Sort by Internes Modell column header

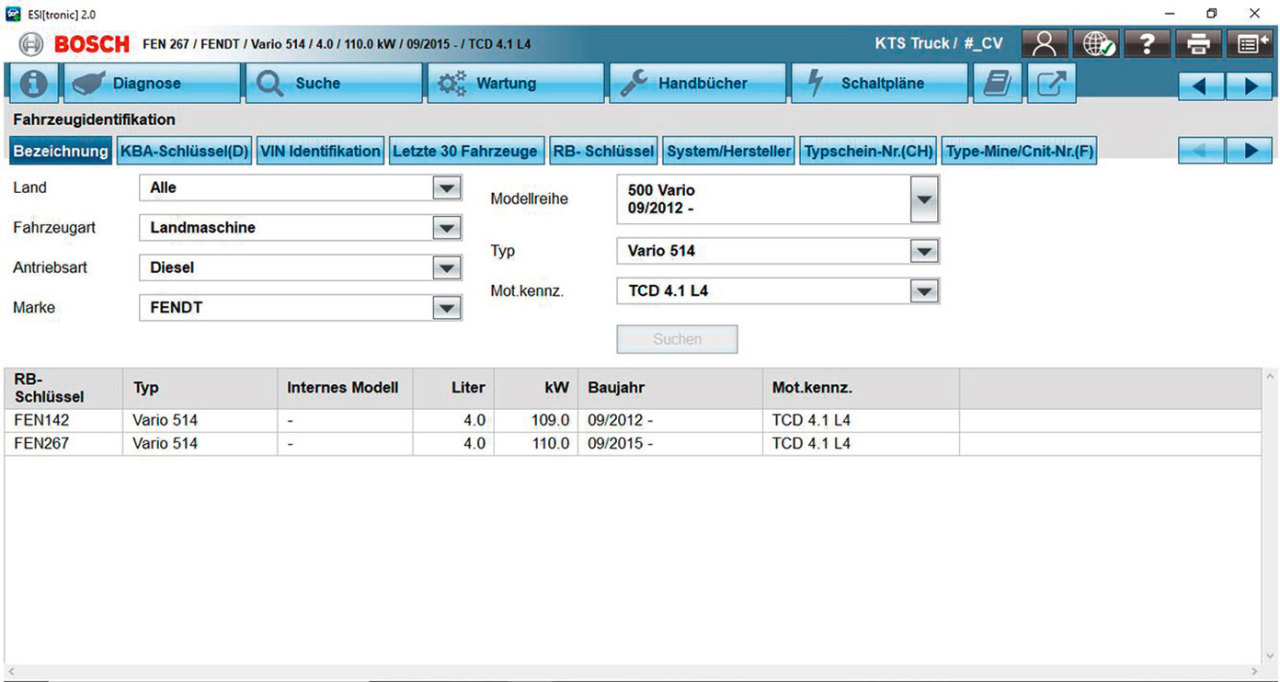coord(345,388)
